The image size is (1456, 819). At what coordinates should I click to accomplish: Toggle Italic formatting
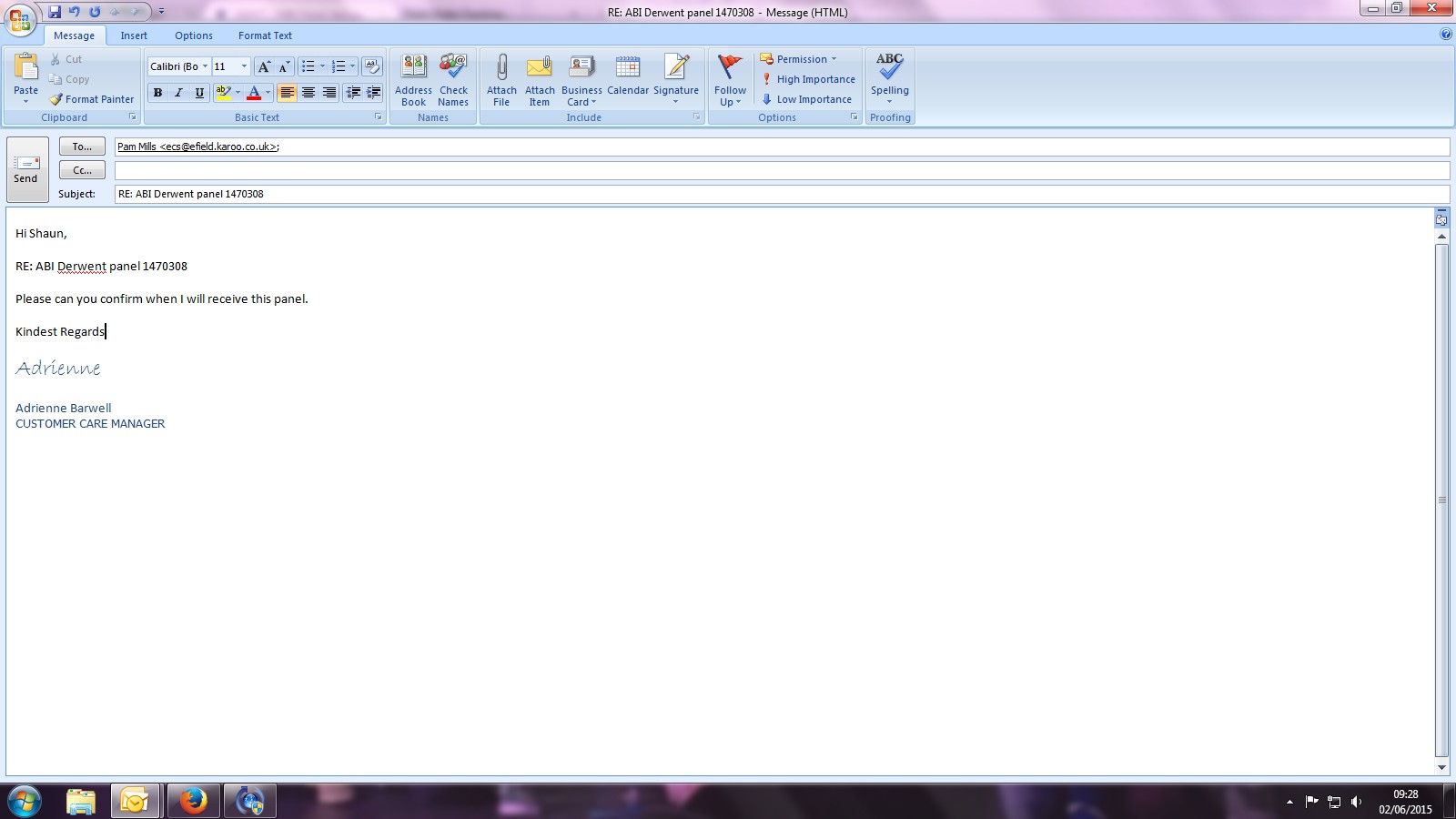click(x=178, y=93)
